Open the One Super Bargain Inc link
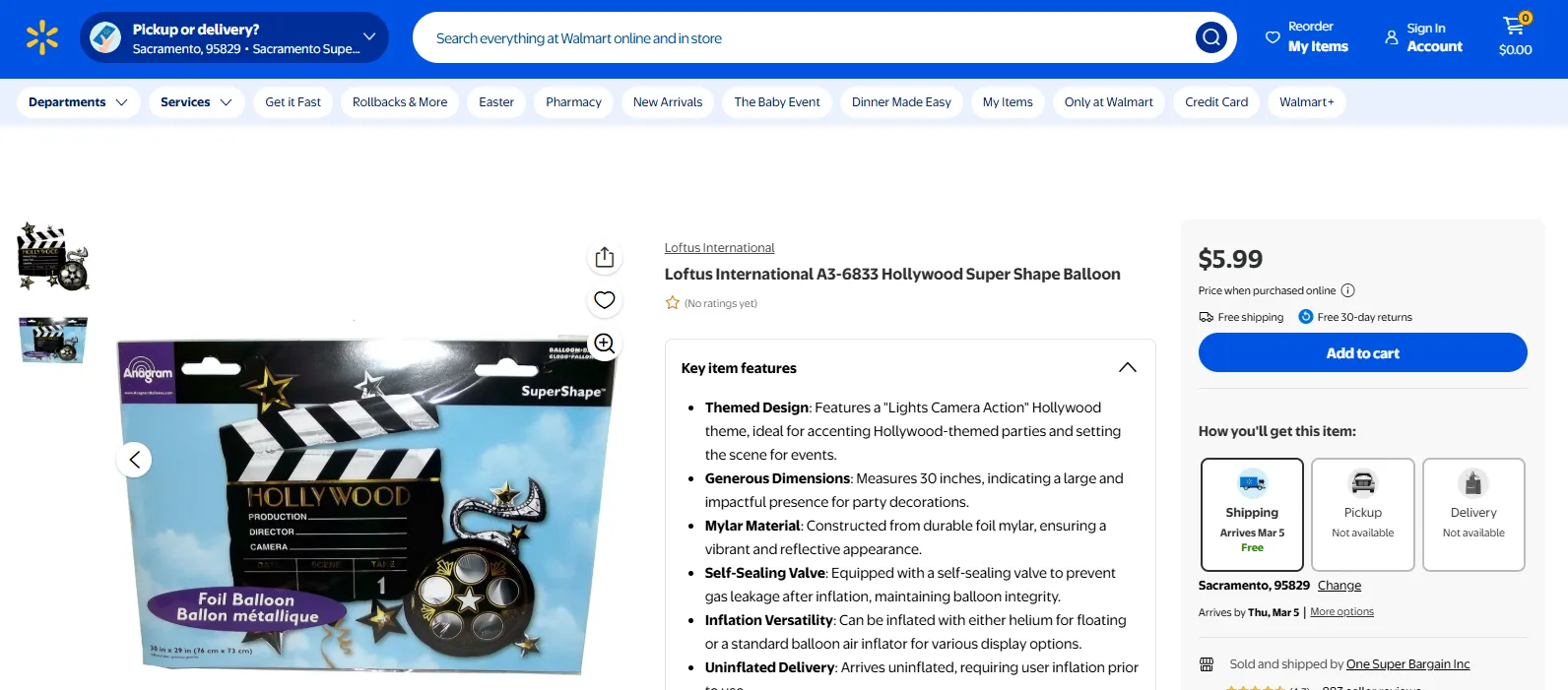The width and height of the screenshot is (1568, 690). pos(1407,664)
